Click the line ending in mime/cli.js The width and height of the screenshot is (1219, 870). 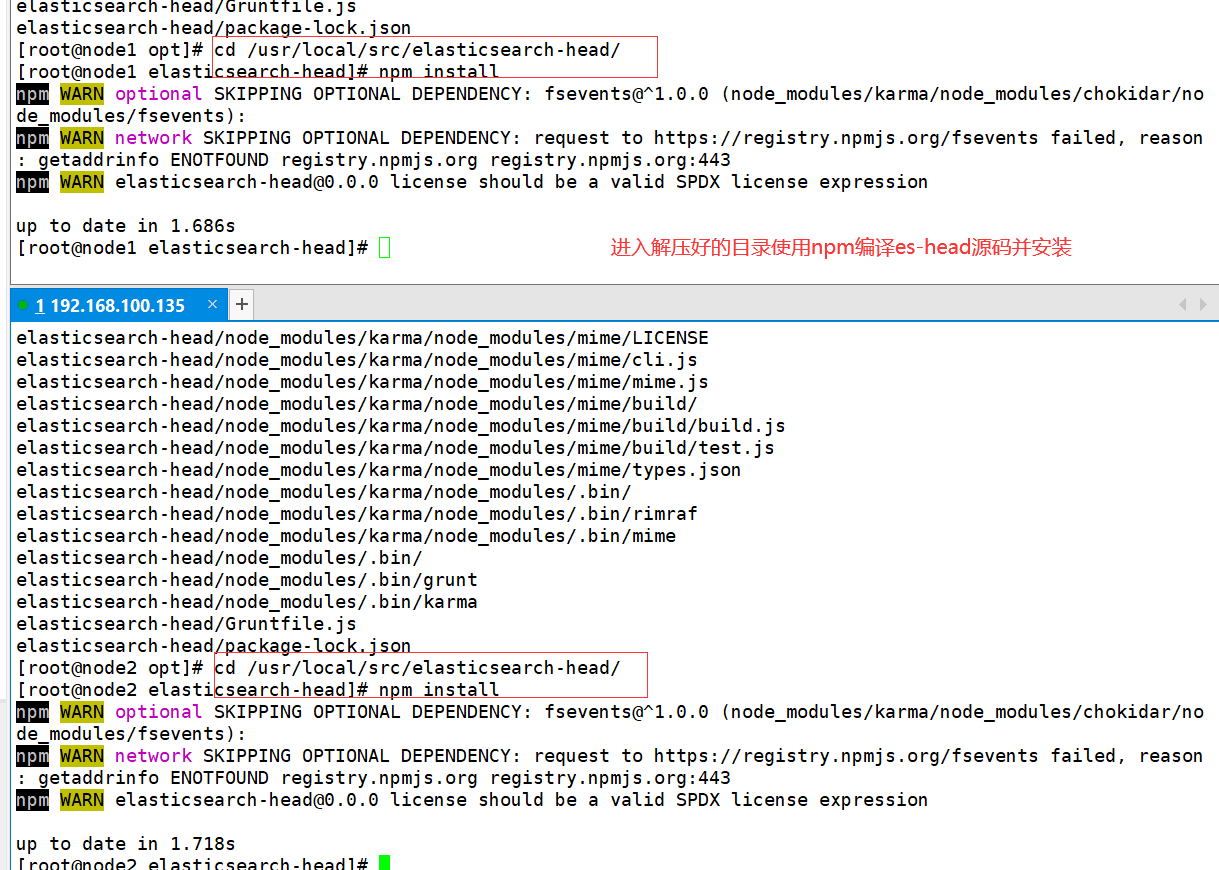[x=357, y=360]
